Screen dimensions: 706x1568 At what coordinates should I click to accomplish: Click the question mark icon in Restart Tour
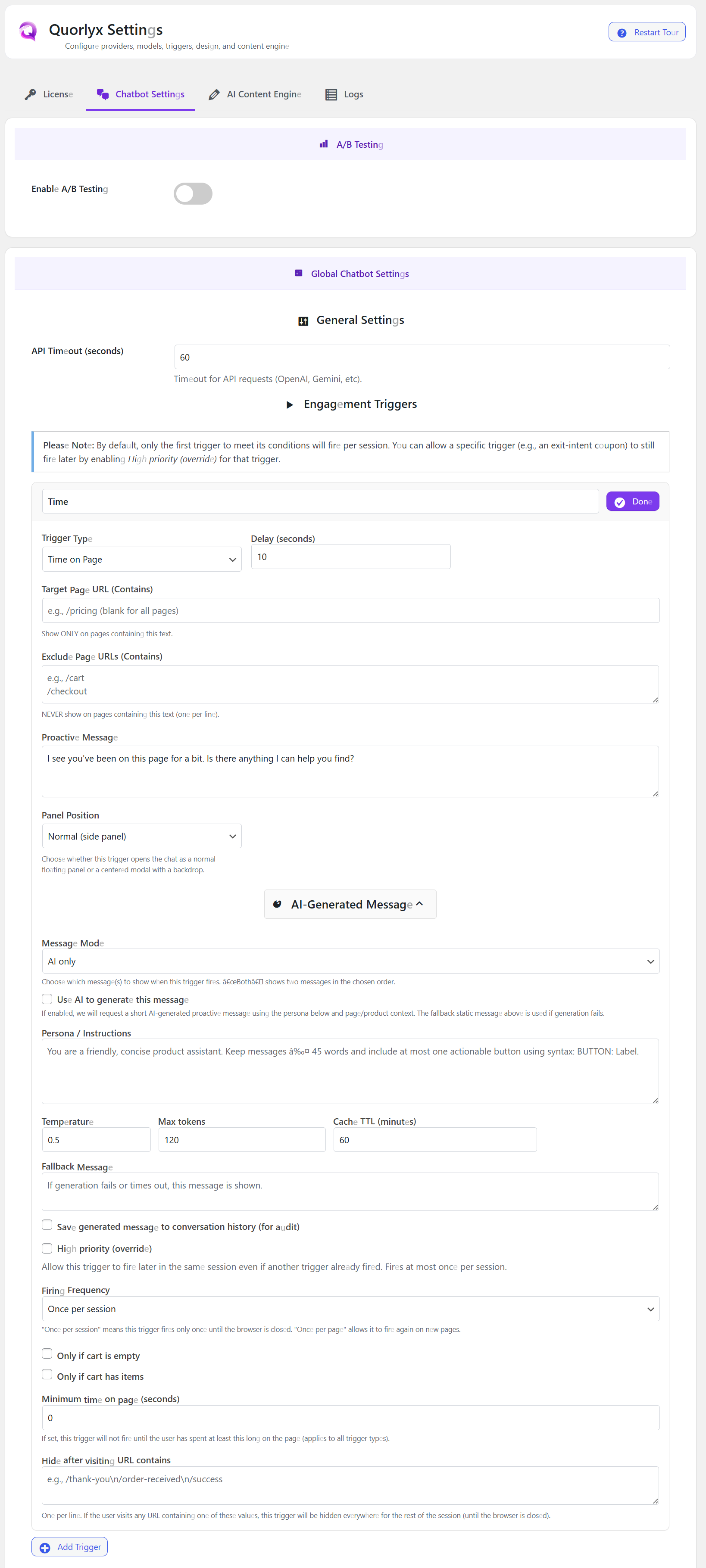(622, 32)
